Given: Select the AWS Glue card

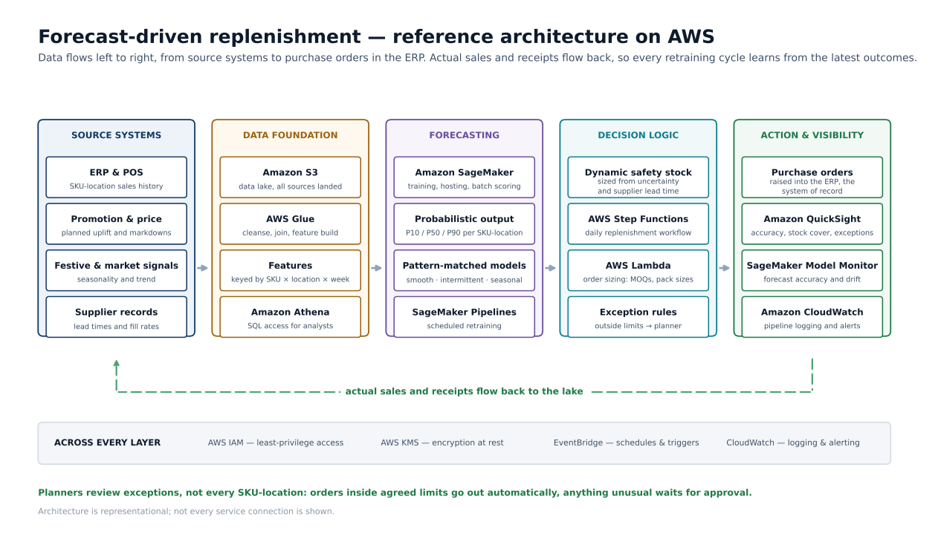Looking at the screenshot, I should tap(290, 224).
